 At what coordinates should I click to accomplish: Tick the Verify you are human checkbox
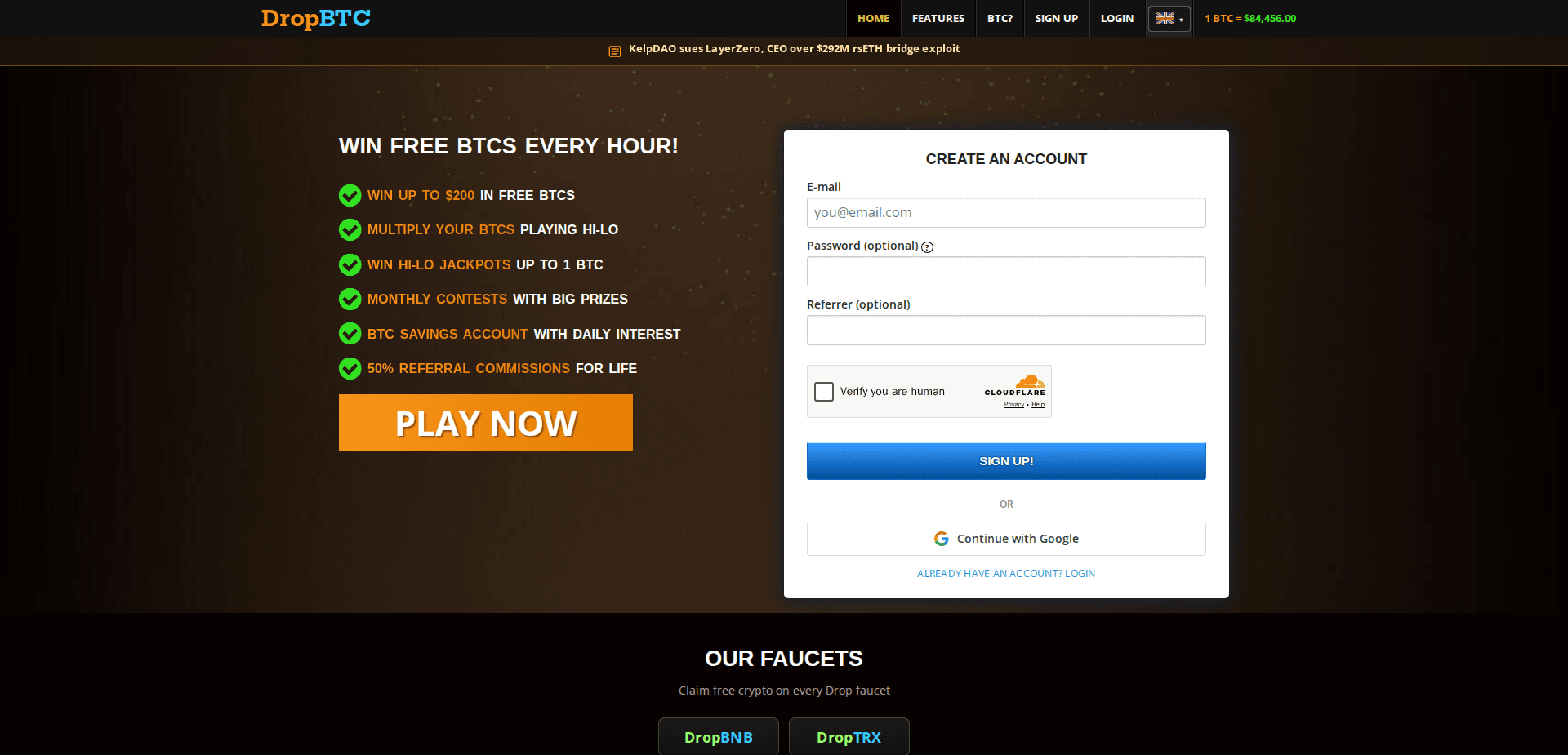click(824, 392)
